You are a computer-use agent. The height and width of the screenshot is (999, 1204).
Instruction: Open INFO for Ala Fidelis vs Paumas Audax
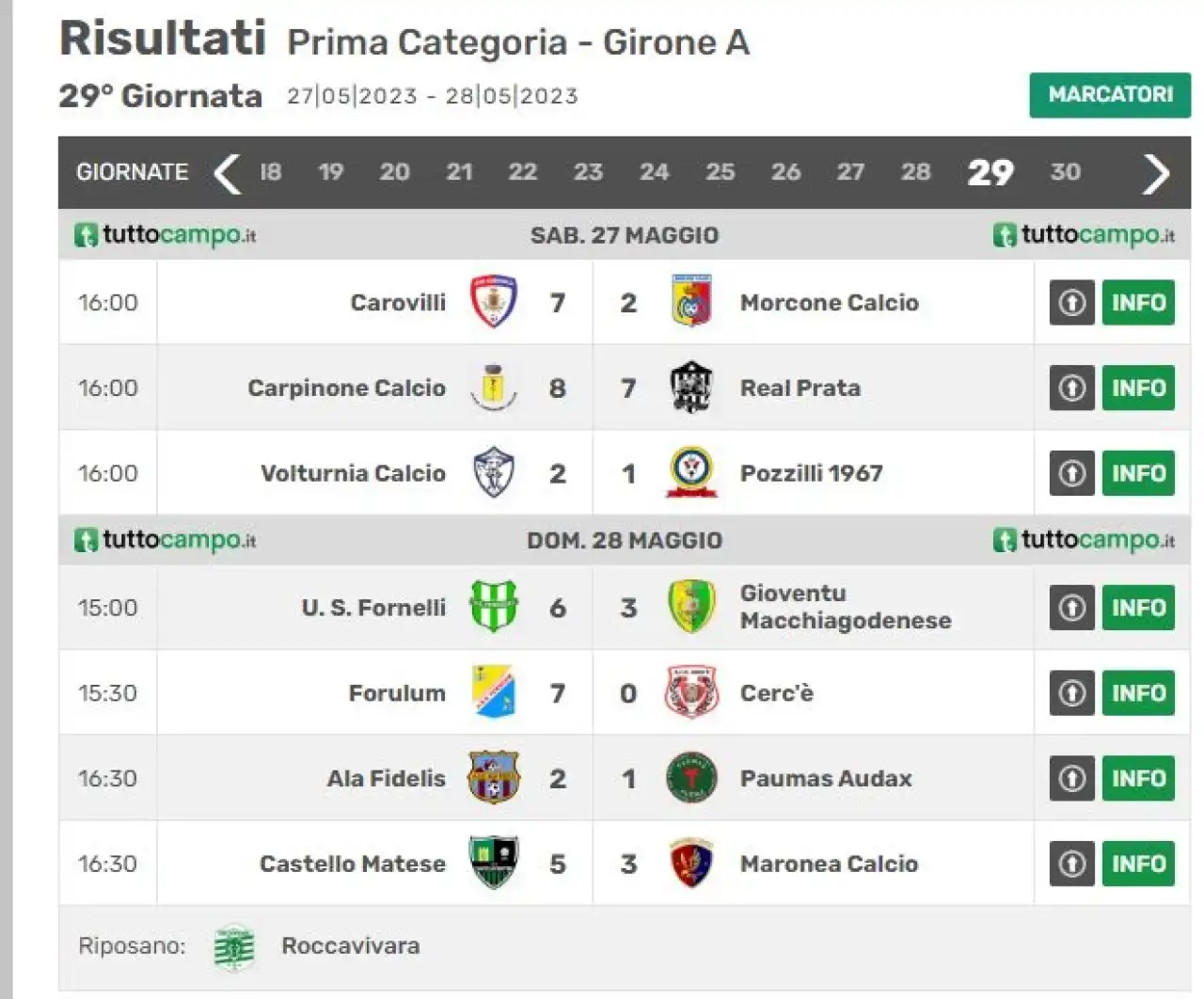(x=1138, y=778)
